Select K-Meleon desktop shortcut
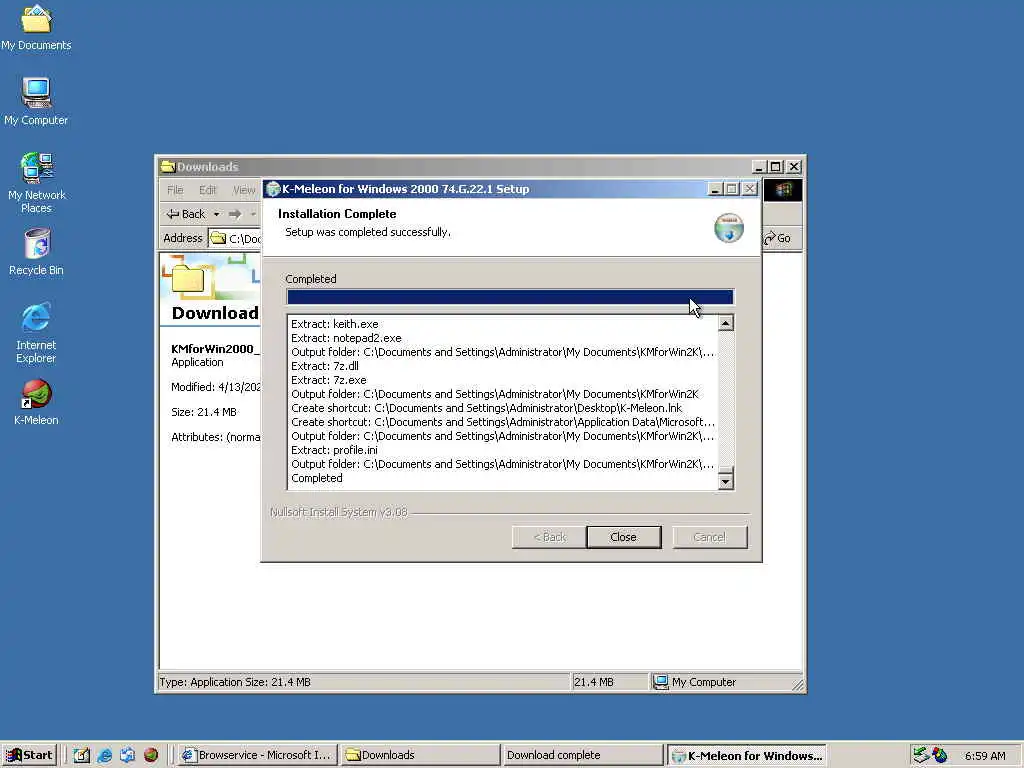This screenshot has width=1024, height=768. point(36,402)
